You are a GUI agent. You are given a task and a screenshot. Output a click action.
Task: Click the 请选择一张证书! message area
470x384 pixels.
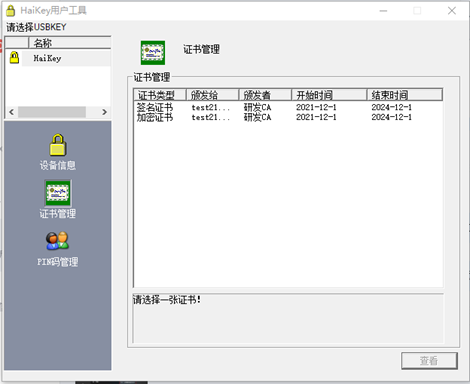point(288,318)
